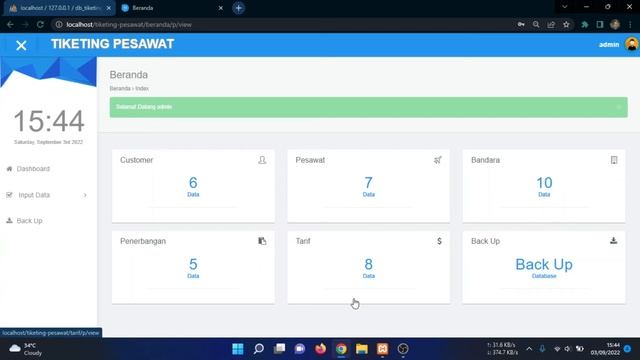Open the Dashboard sidebar item
This screenshot has width=640, height=360.
click(33, 169)
